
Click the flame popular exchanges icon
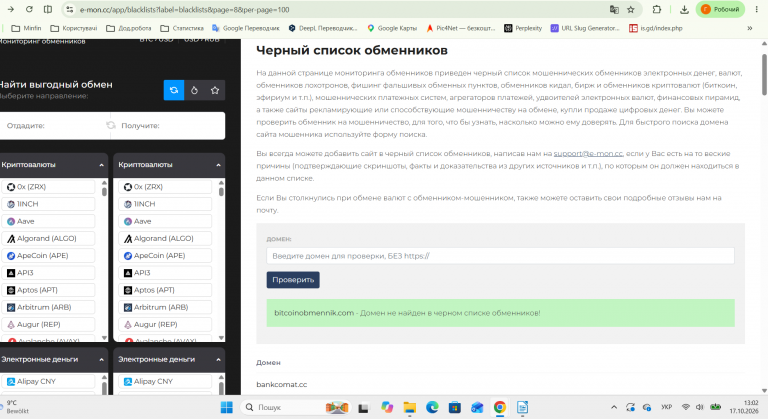pyautogui.click(x=194, y=90)
